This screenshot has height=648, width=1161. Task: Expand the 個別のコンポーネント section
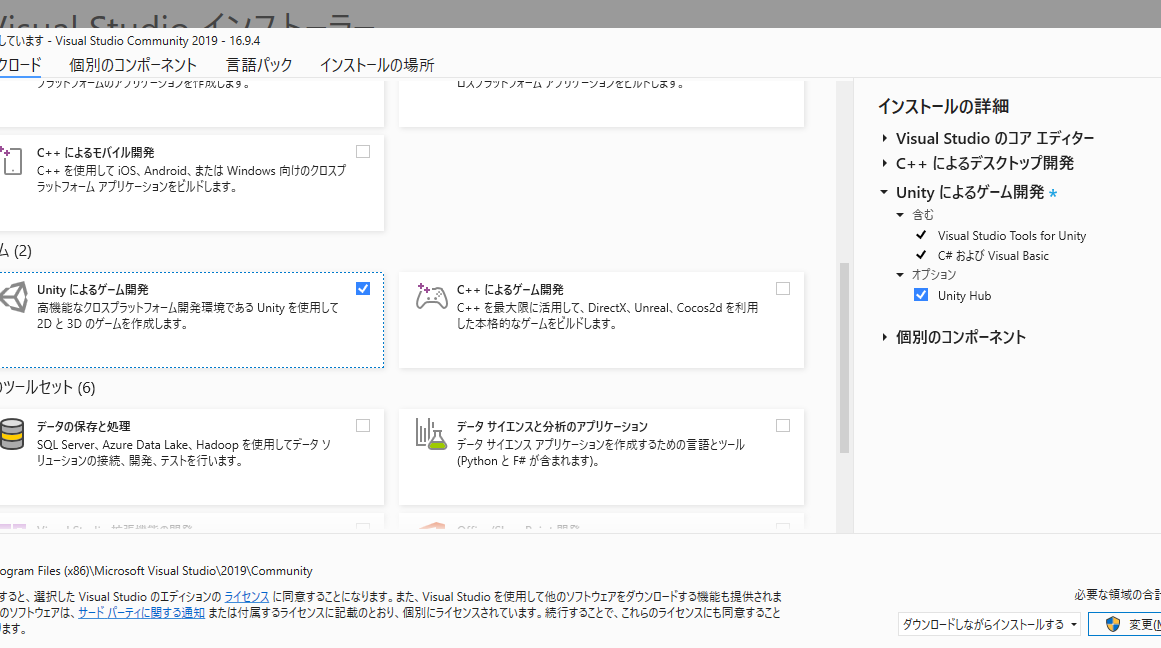883,337
